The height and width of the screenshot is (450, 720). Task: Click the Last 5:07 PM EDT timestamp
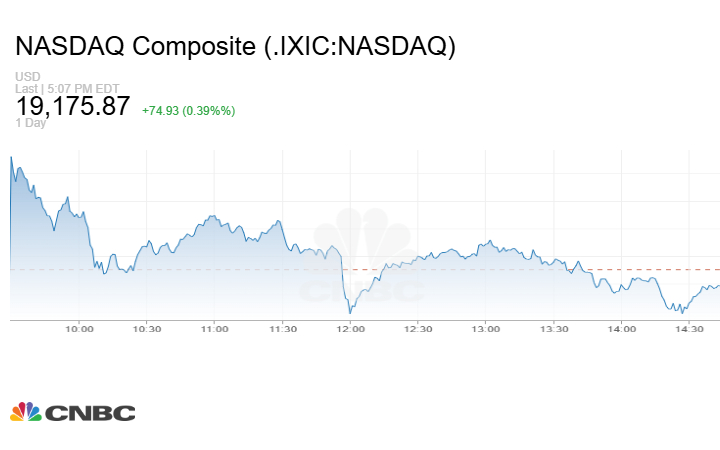click(67, 88)
